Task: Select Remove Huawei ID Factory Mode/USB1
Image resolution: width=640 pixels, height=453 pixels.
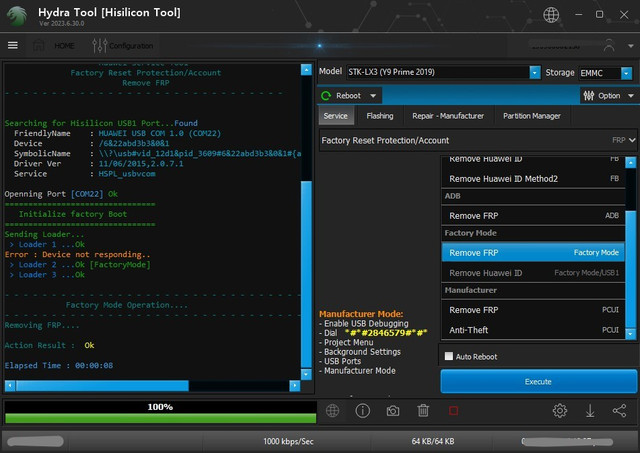Action: pos(533,273)
